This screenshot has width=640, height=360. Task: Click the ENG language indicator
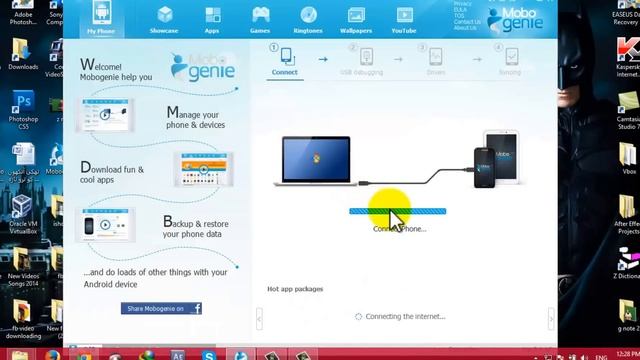pyautogui.click(x=601, y=357)
